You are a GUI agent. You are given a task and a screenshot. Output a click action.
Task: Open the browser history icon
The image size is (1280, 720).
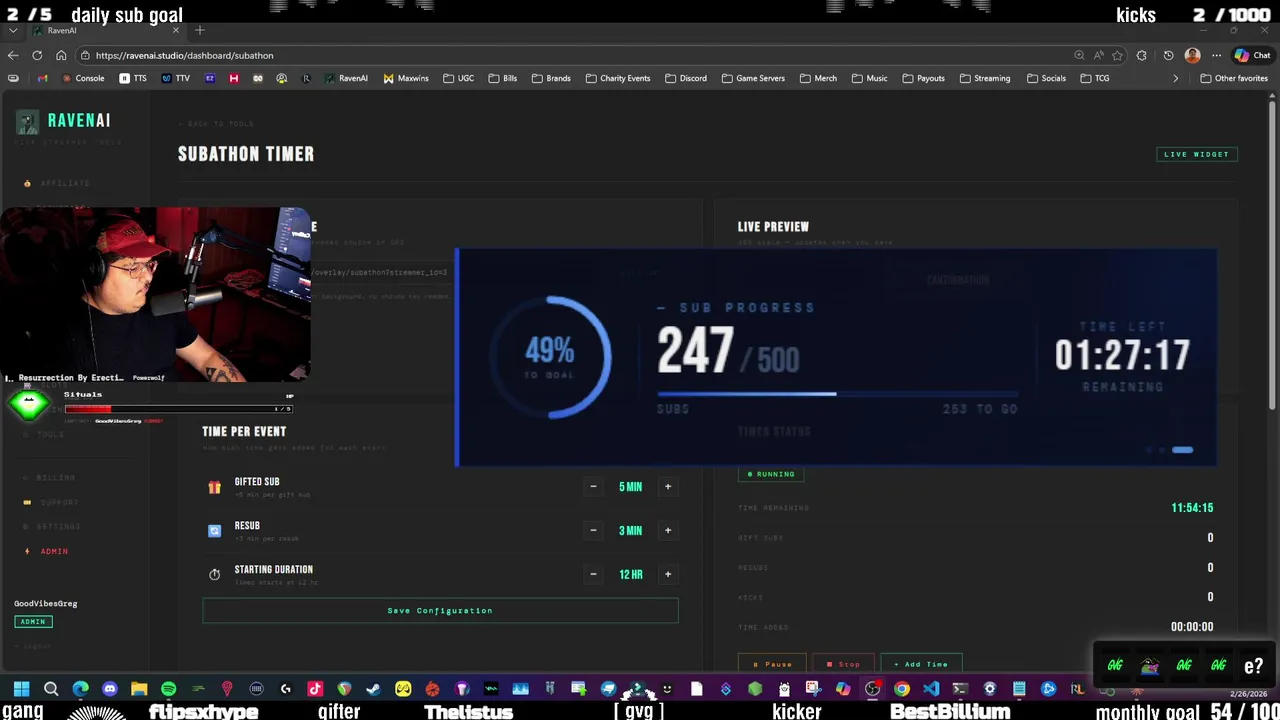tap(1168, 55)
